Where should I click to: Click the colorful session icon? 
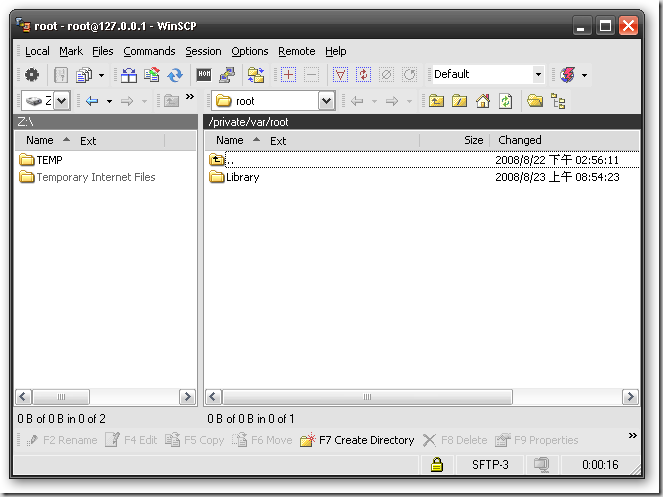567,75
